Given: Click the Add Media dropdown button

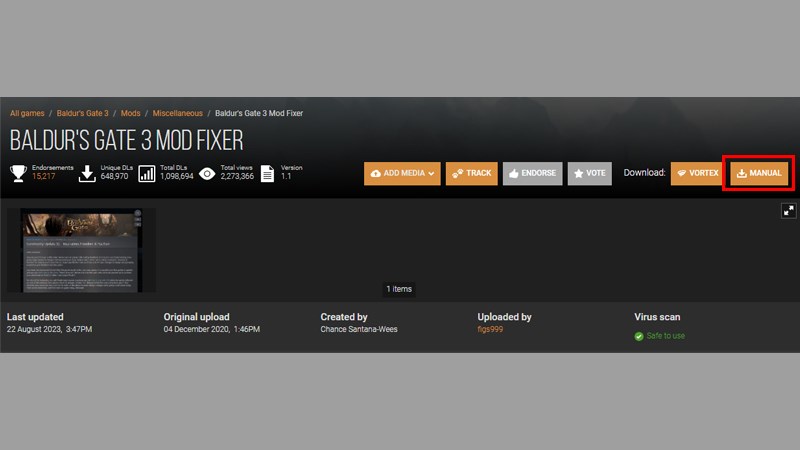Looking at the screenshot, I should [x=402, y=173].
